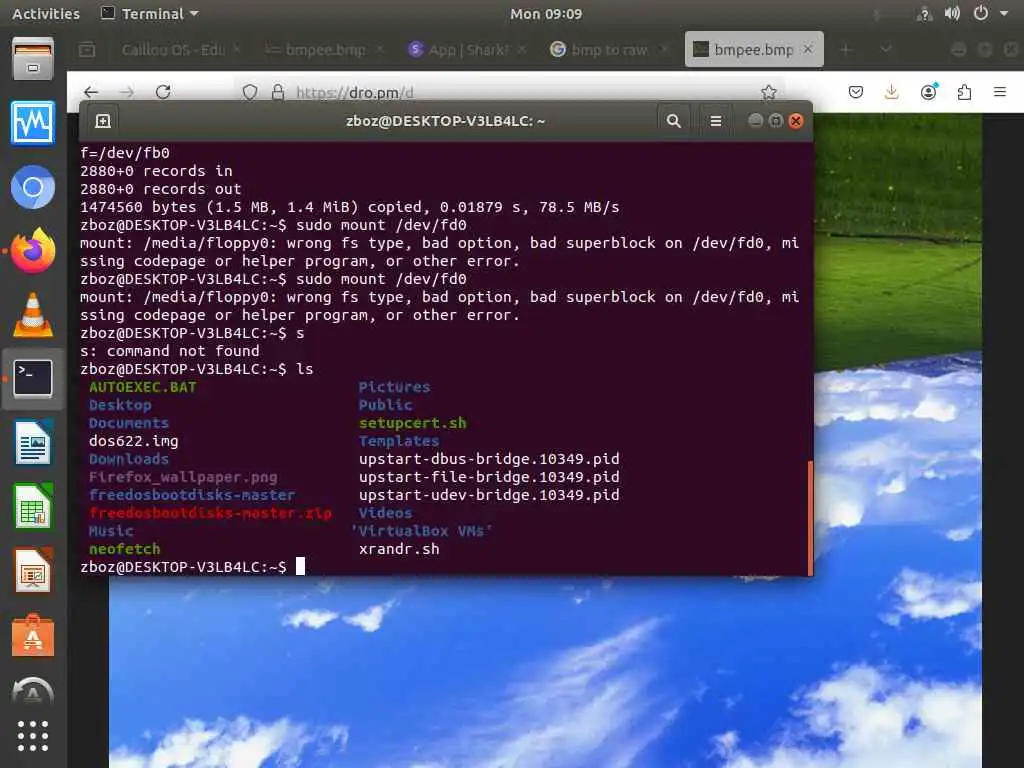Click the Templates directory name in terminal
This screenshot has height=768, width=1024.
point(399,441)
